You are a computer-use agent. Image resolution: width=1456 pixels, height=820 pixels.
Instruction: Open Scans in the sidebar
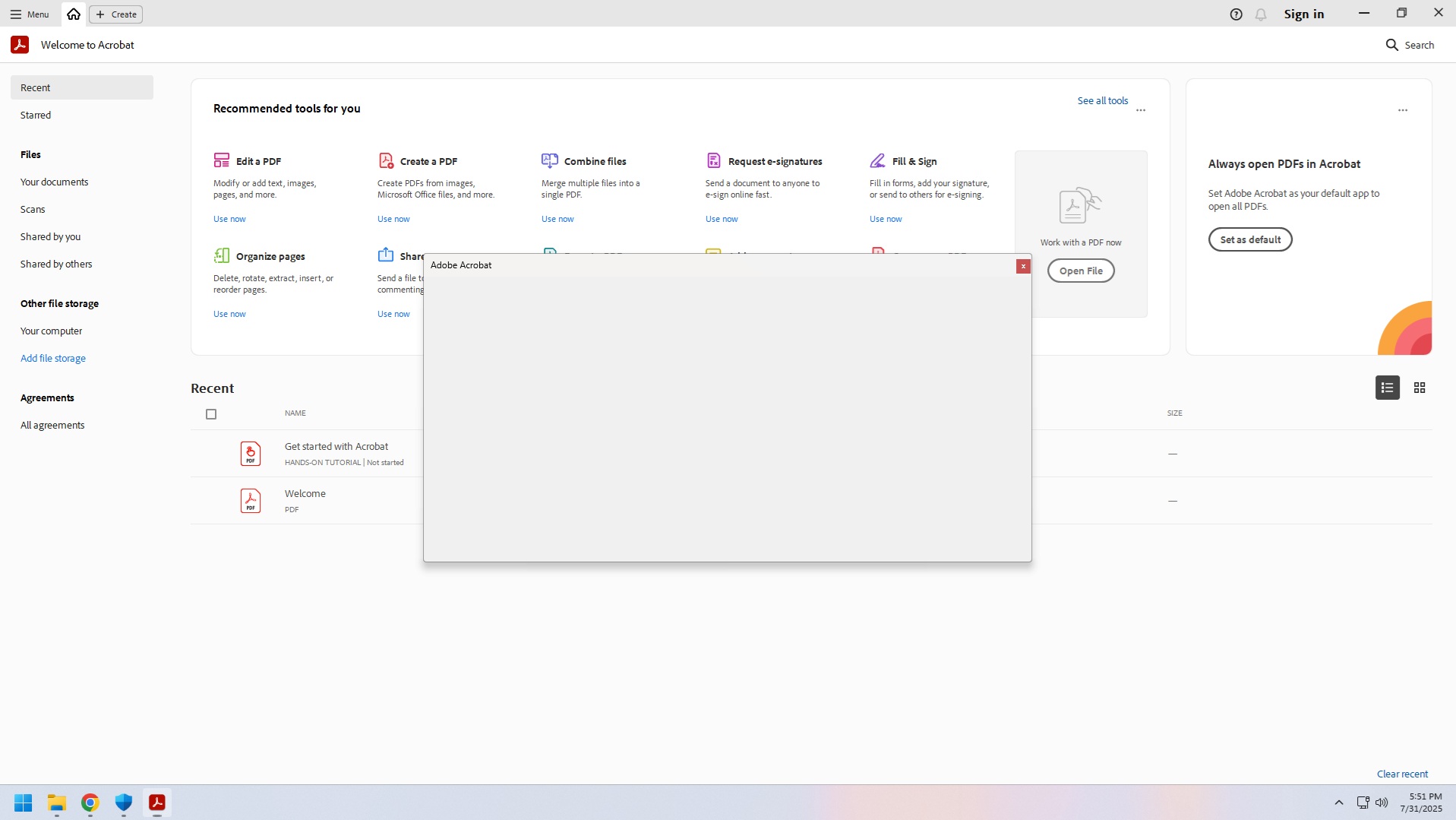(x=82, y=209)
